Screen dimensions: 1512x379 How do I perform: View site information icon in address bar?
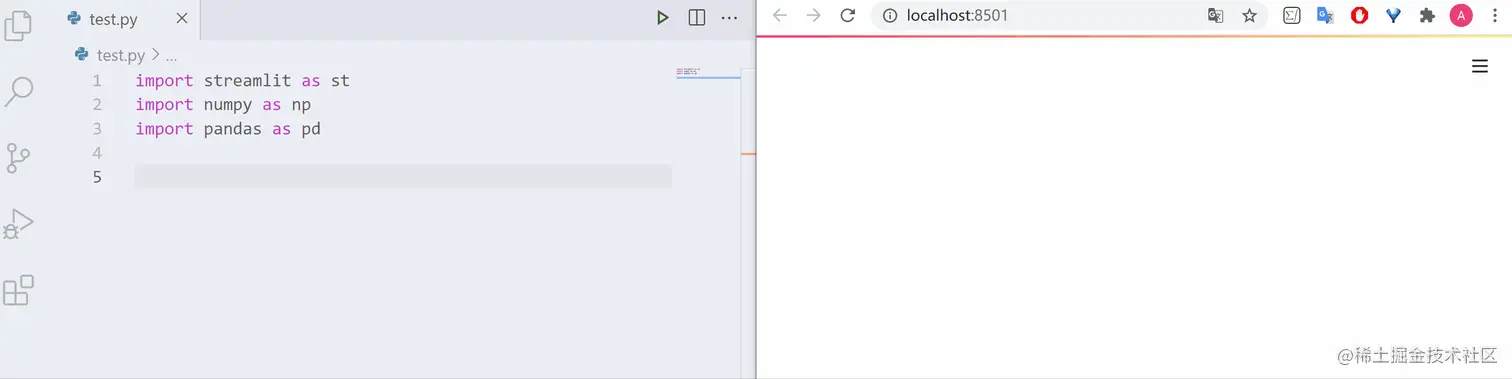[890, 15]
